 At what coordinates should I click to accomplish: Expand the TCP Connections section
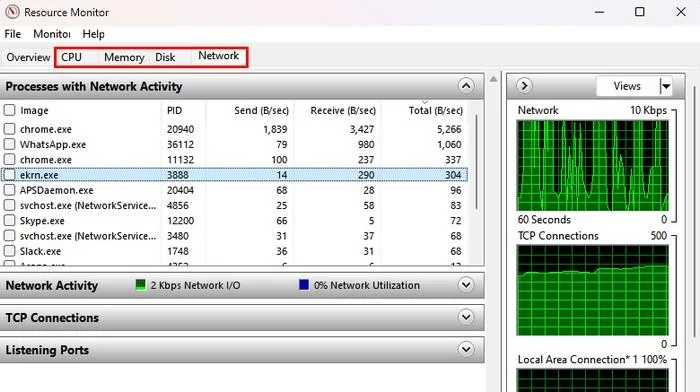(466, 317)
